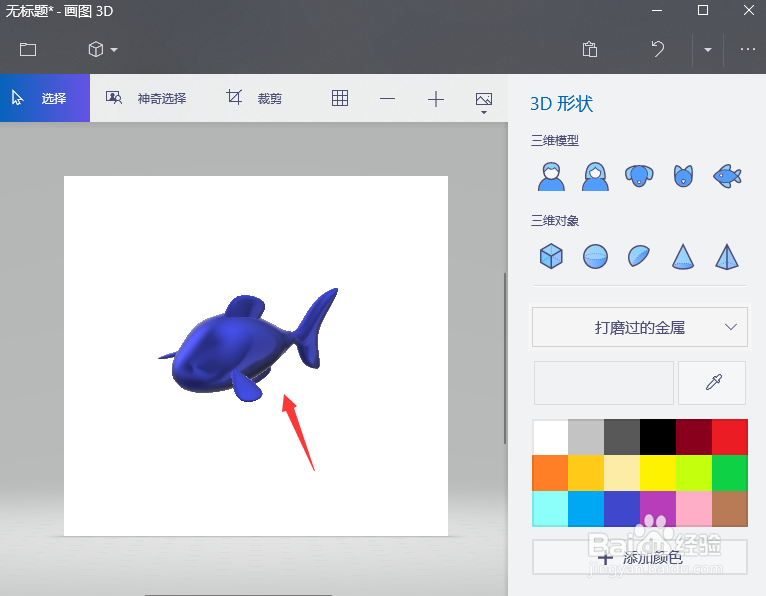Expand the history dropdown arrow in title toolbar
This screenshot has width=766, height=596.
[x=707, y=49]
